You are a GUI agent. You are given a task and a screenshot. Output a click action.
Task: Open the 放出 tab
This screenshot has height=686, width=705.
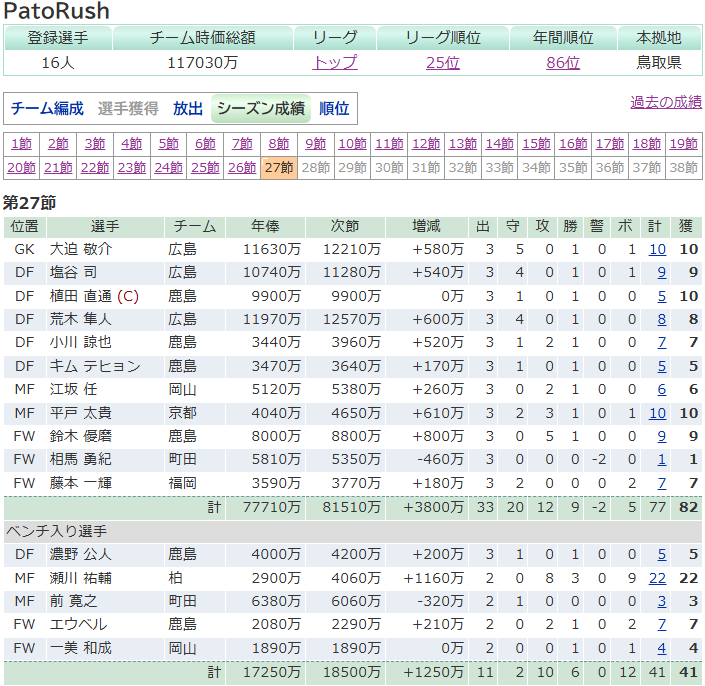coord(188,108)
